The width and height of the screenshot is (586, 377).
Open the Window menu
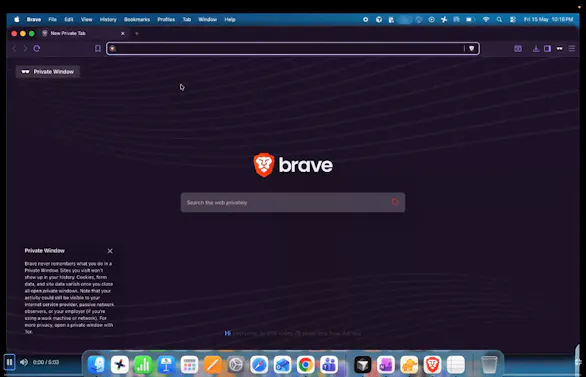tap(207, 19)
